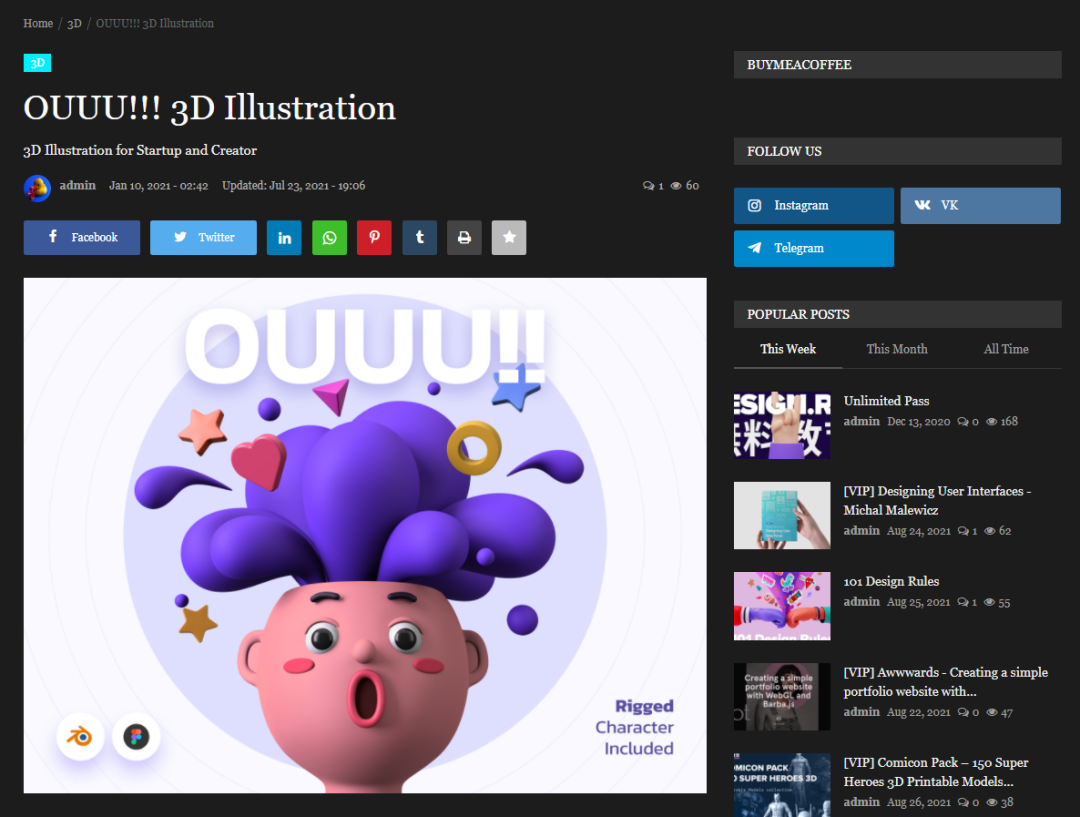Image resolution: width=1080 pixels, height=817 pixels.
Task: Switch to the All Time tab
Action: tap(1006, 349)
